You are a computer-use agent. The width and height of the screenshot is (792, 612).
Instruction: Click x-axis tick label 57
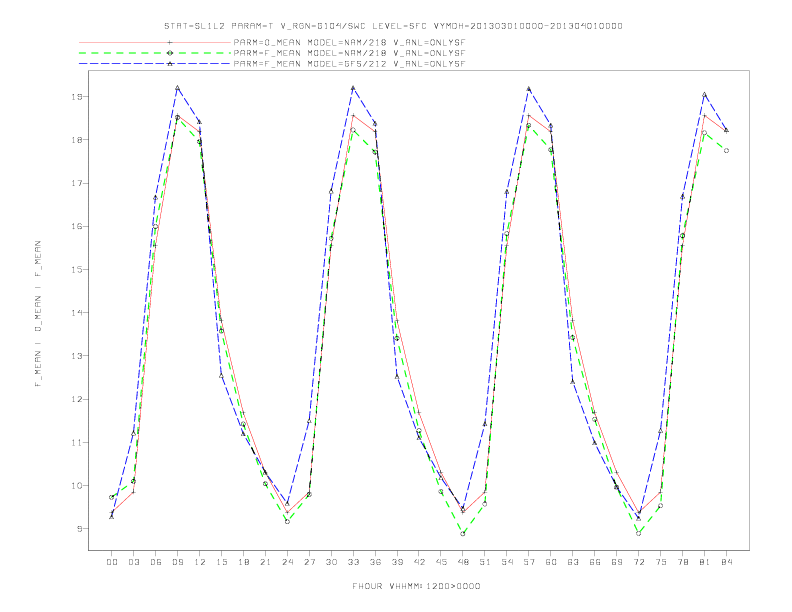click(529, 562)
